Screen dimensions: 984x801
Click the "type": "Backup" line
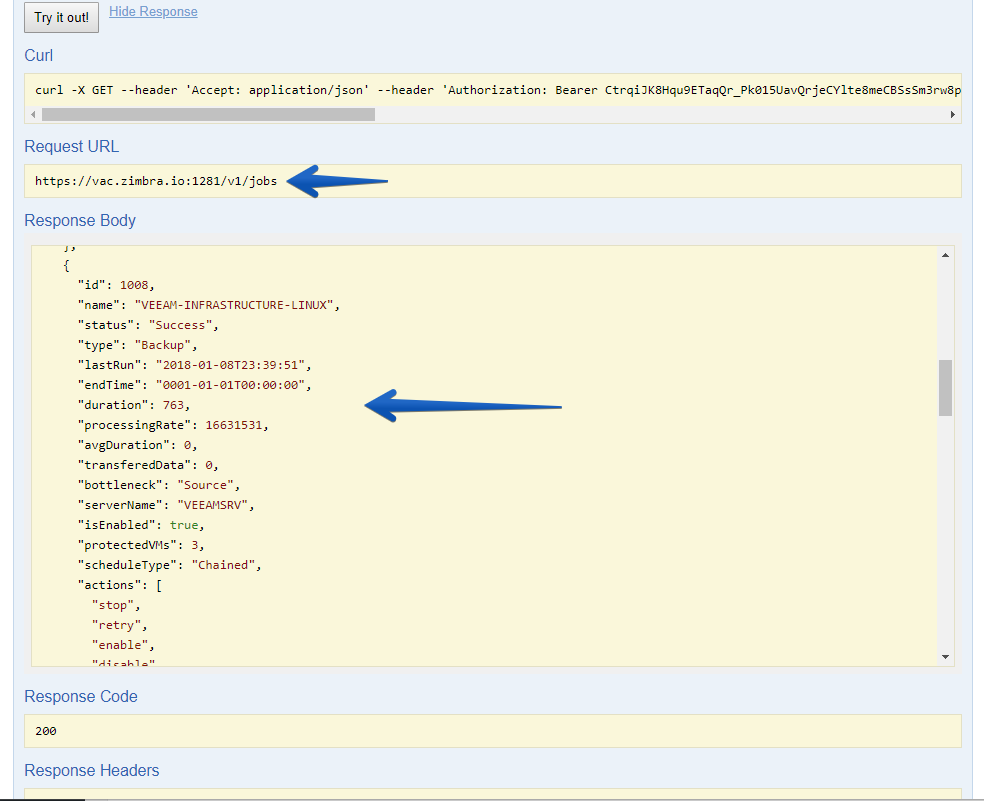pos(137,345)
